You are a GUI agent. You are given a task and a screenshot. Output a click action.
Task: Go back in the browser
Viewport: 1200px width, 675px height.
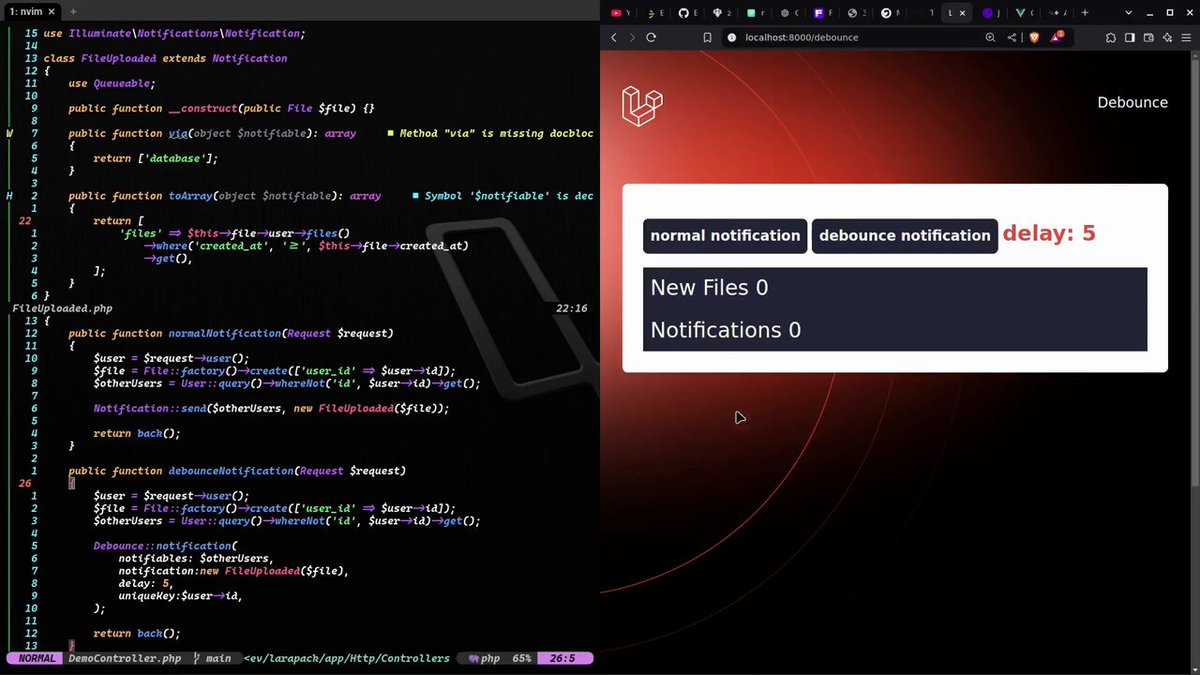click(614, 37)
